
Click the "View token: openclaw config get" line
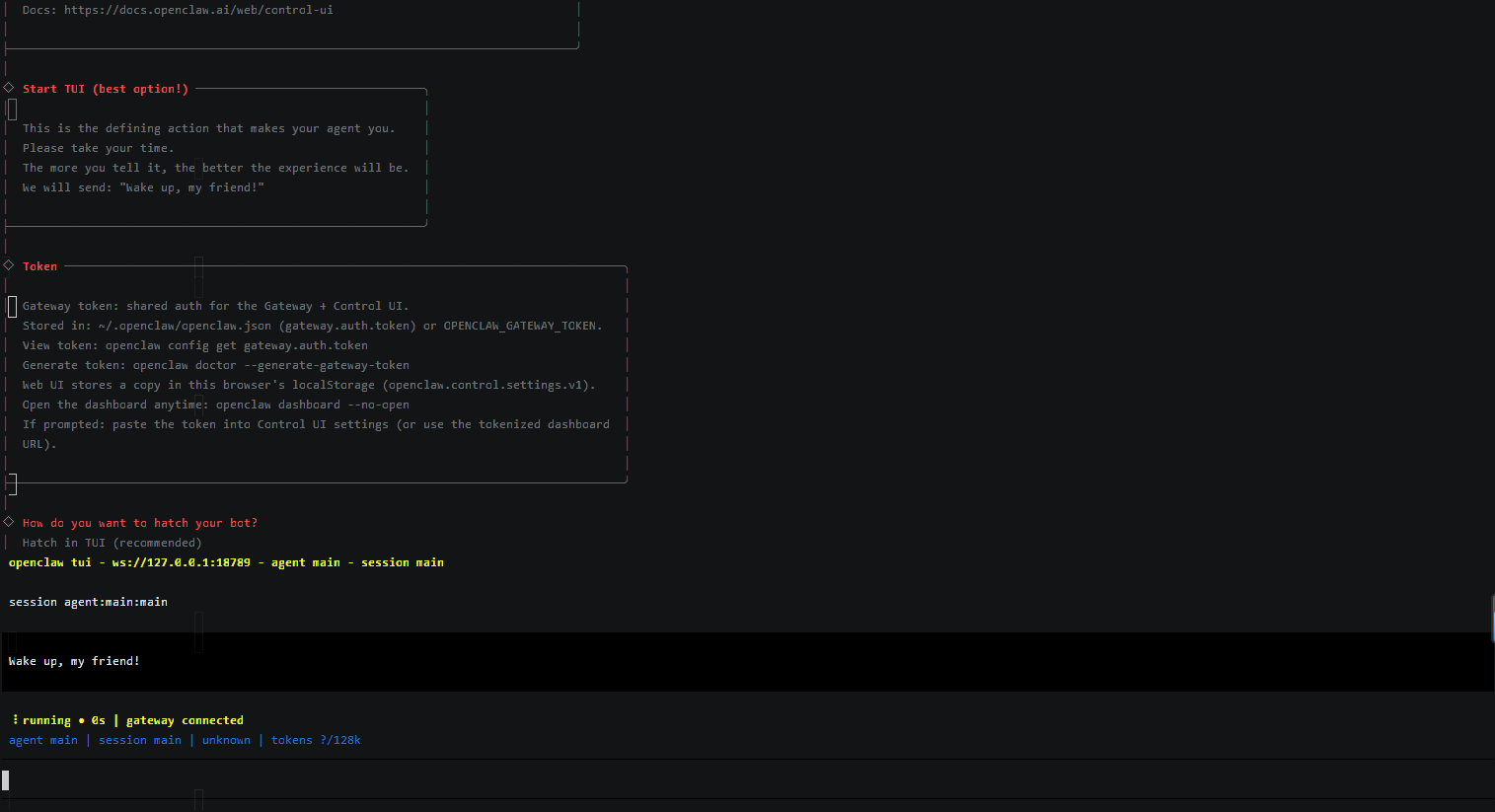[x=195, y=345]
